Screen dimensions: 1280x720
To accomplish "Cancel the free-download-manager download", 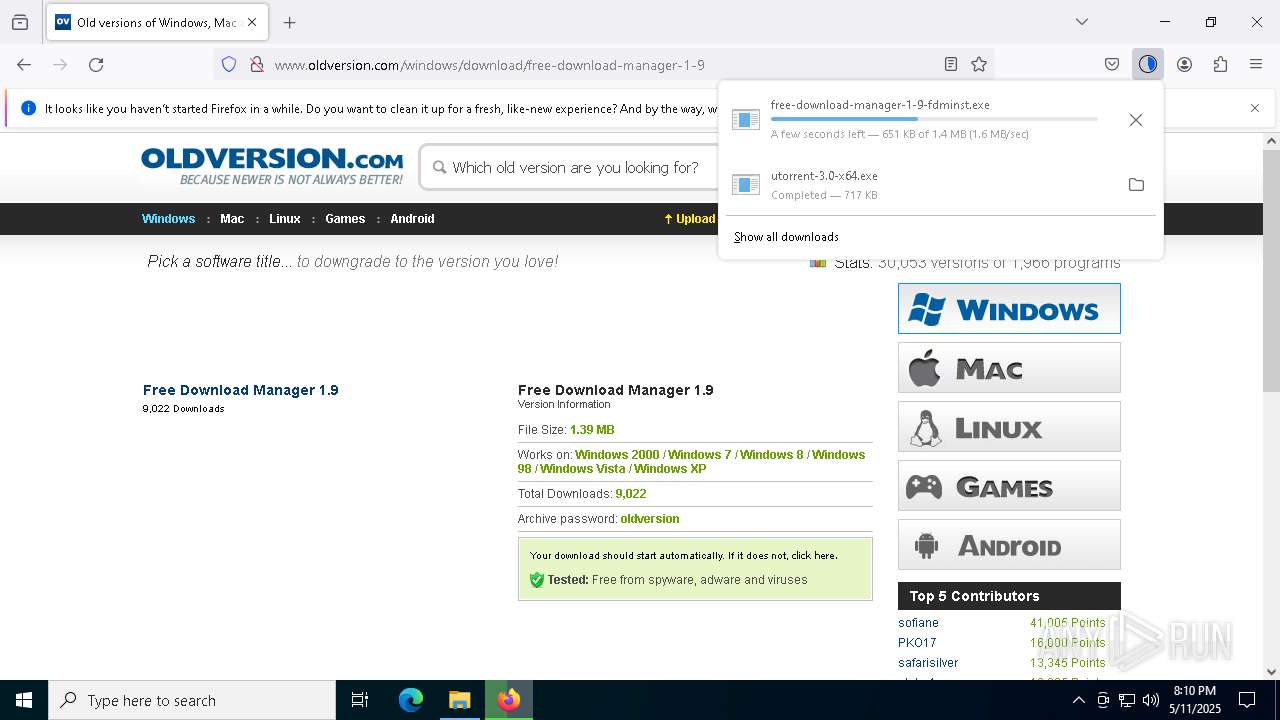I will click(1136, 120).
